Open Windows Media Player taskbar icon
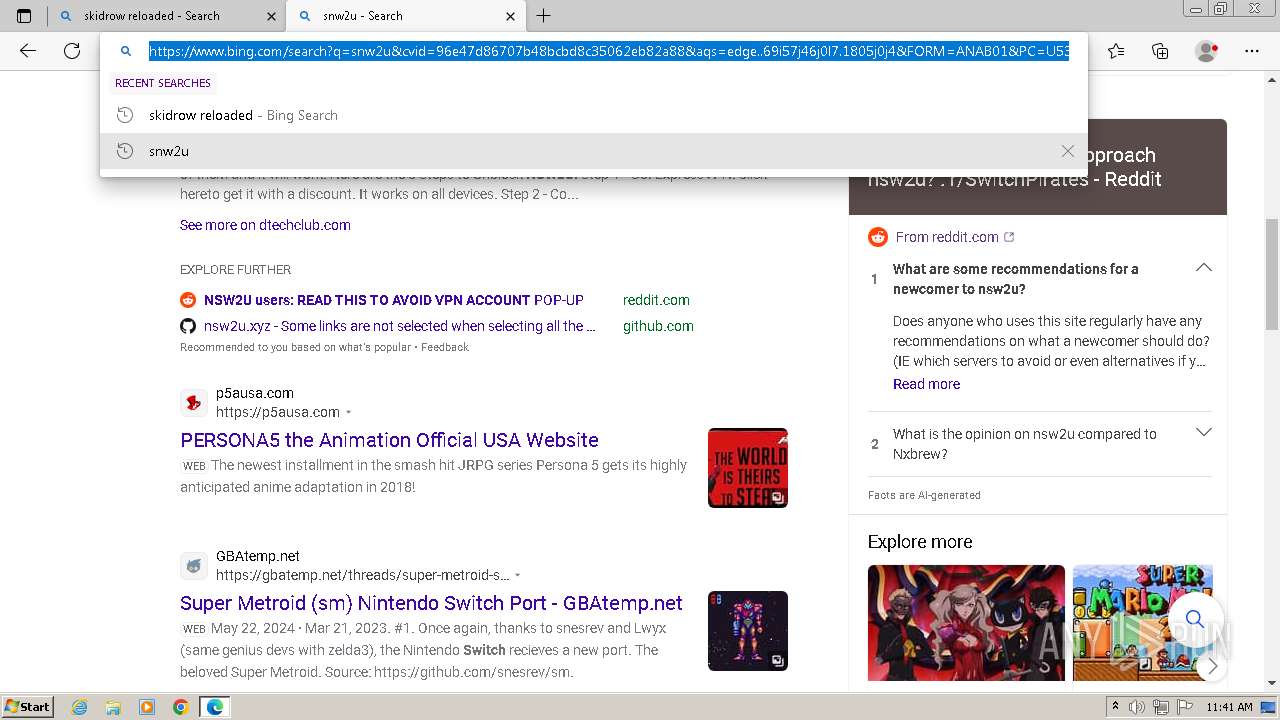Screen dimensions: 1280x720 click(x=147, y=707)
